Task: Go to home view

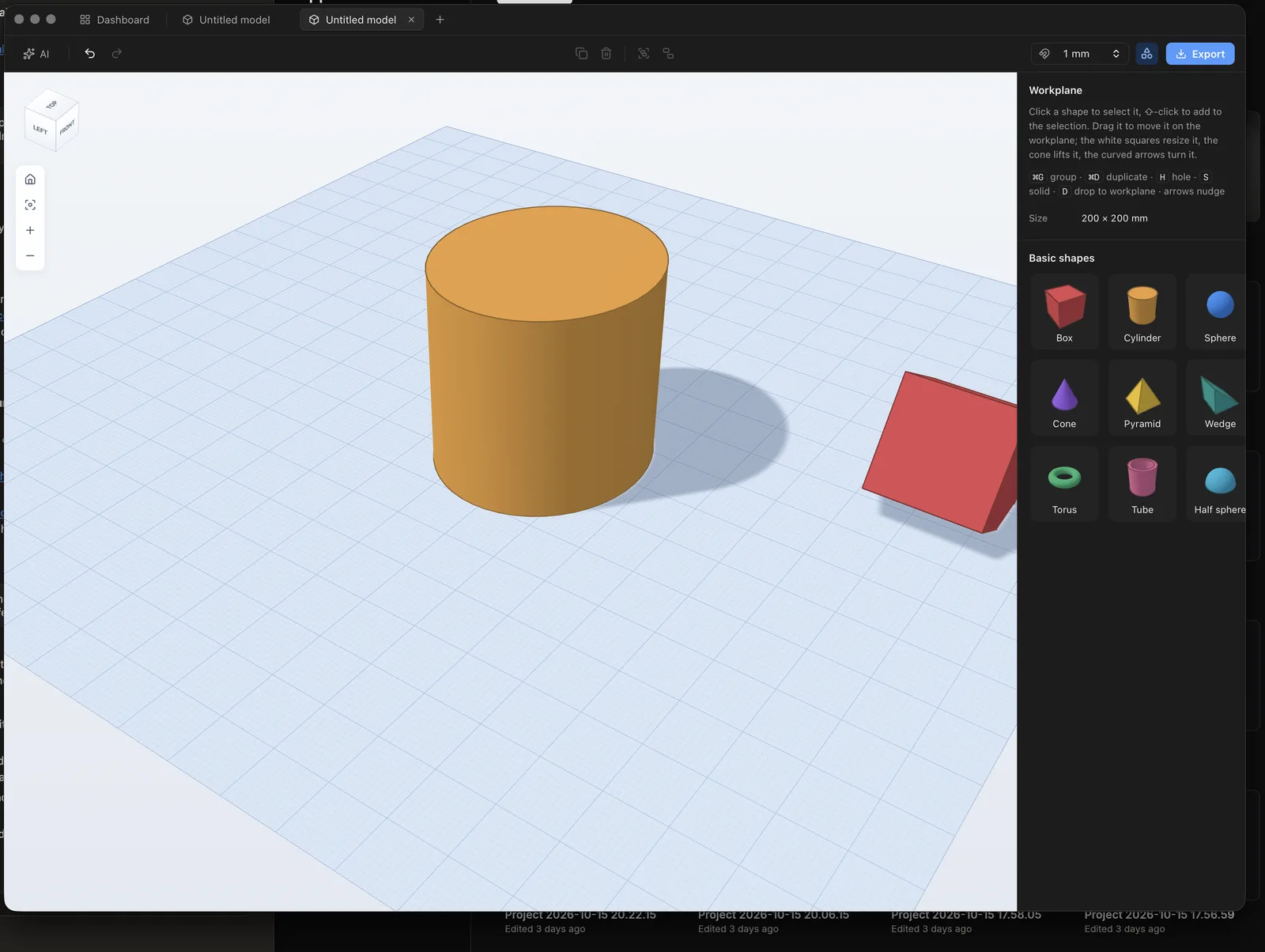Action: tap(30, 179)
